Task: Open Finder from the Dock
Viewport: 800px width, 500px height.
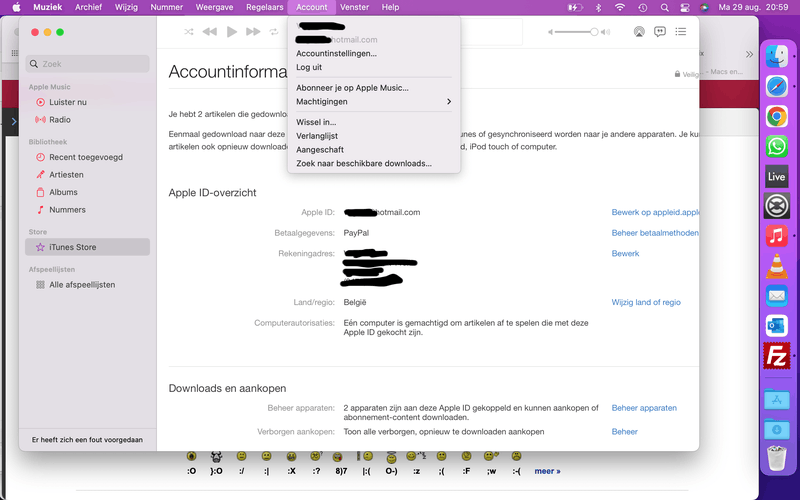Action: click(777, 56)
